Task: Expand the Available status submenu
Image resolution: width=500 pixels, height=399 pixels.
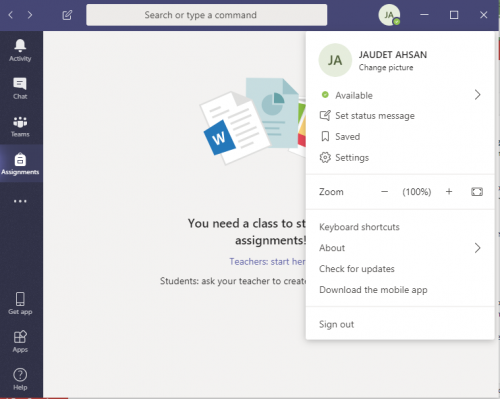Action: pyautogui.click(x=478, y=95)
